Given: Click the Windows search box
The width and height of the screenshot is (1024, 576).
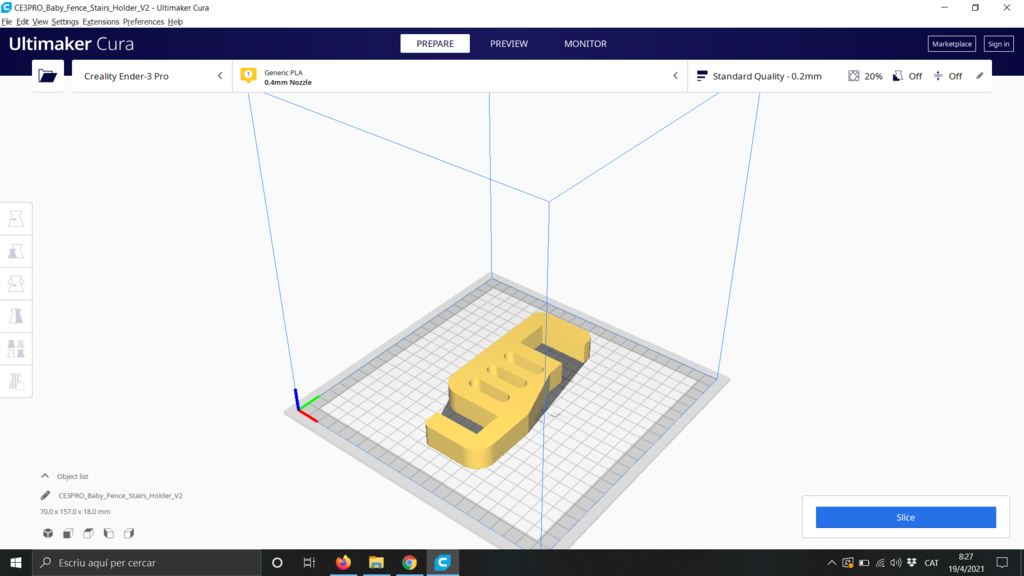Looking at the screenshot, I should 146,562.
